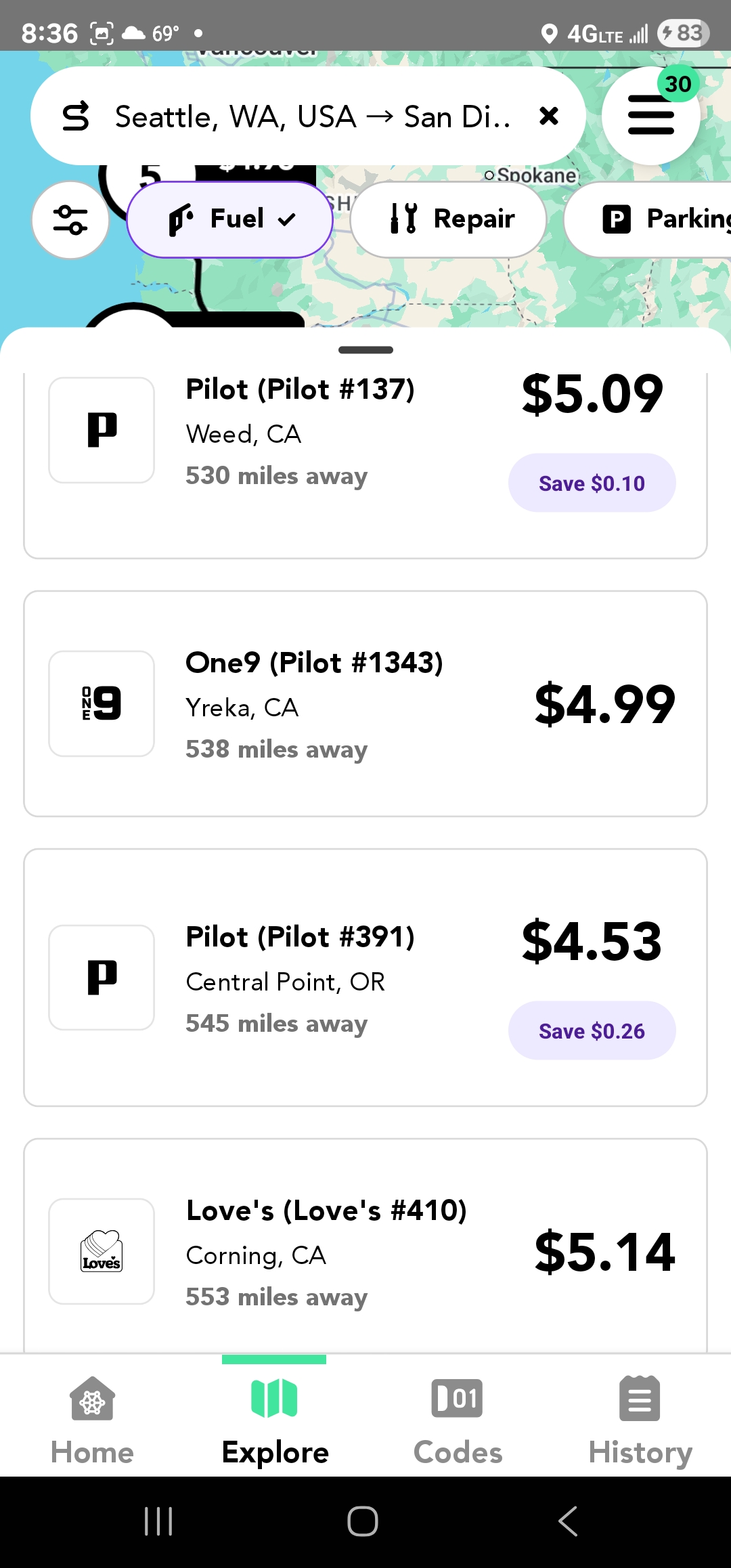Clear the Seattle to San Diego route

(549, 116)
